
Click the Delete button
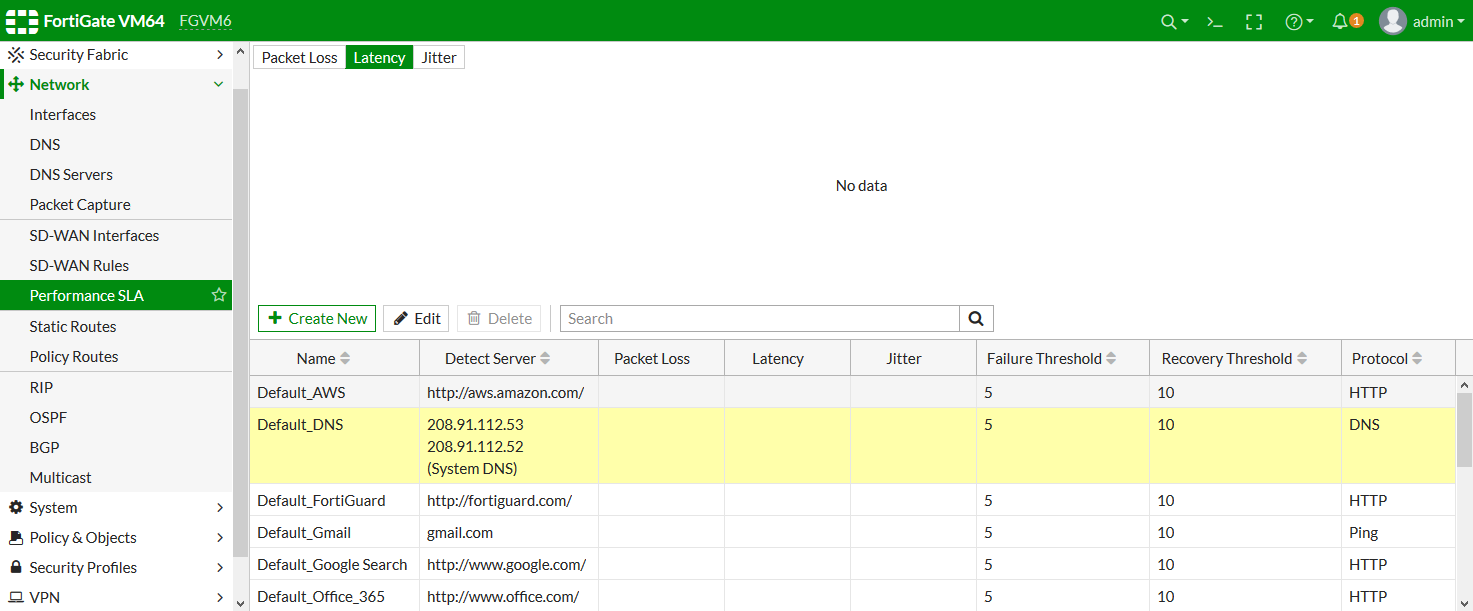[499, 319]
